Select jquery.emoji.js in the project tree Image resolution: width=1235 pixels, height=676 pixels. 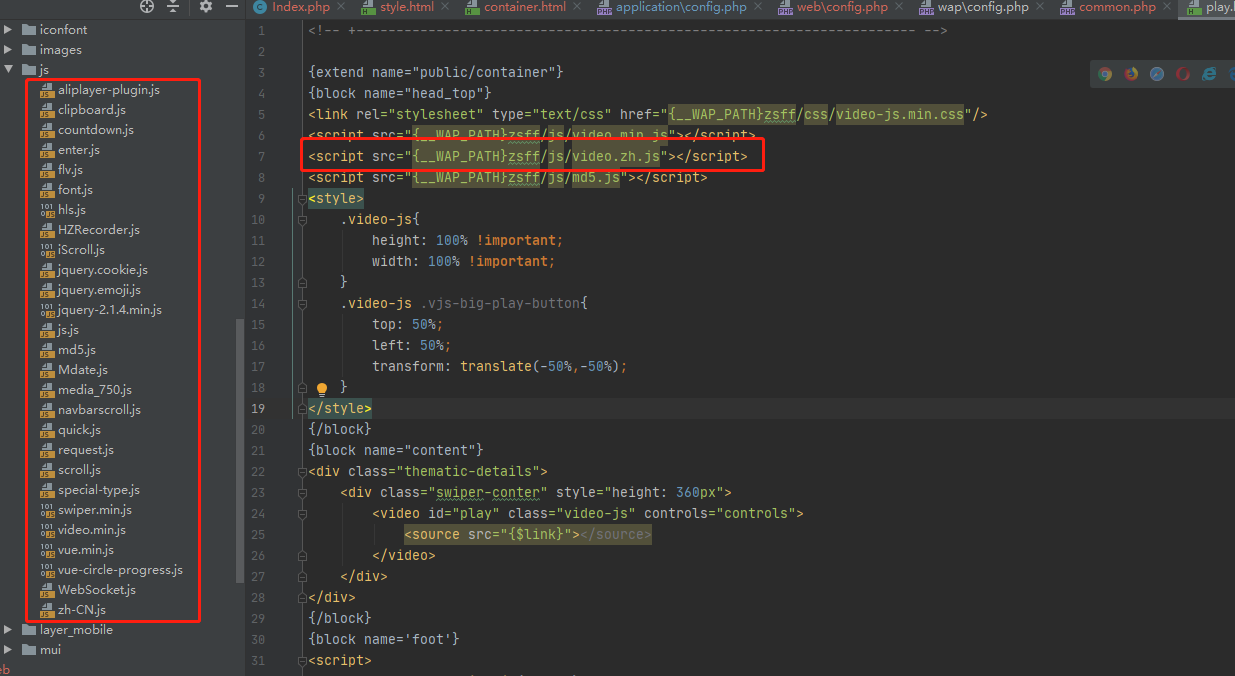tap(99, 290)
